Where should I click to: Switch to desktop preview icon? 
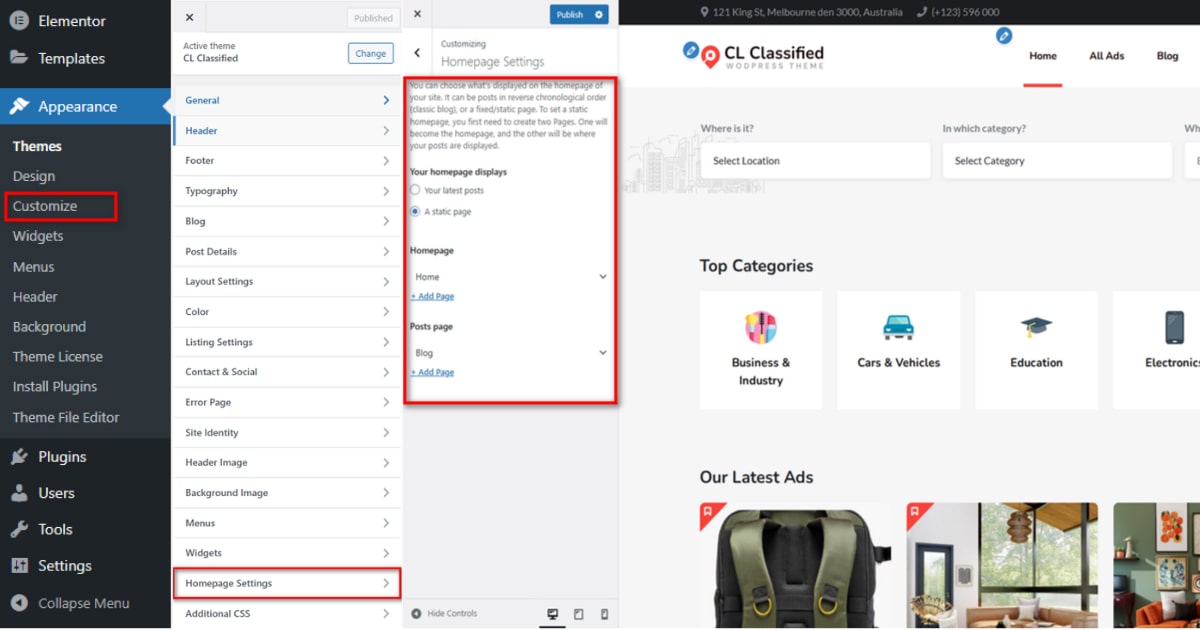coord(552,614)
